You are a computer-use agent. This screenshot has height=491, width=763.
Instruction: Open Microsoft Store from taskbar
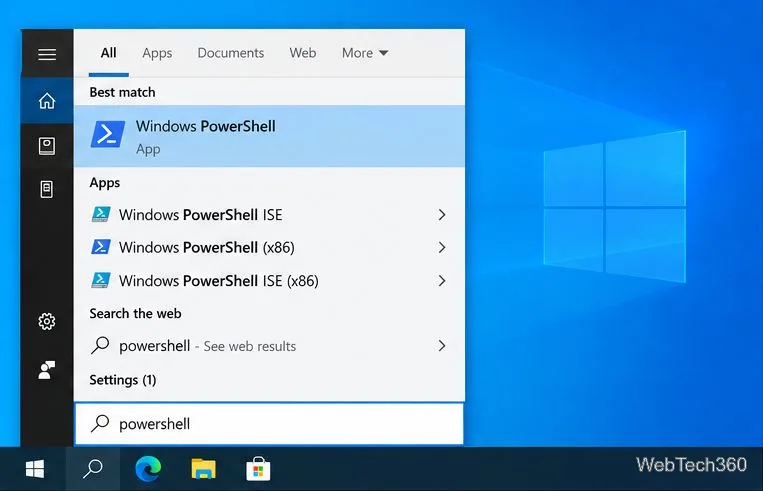coord(258,469)
